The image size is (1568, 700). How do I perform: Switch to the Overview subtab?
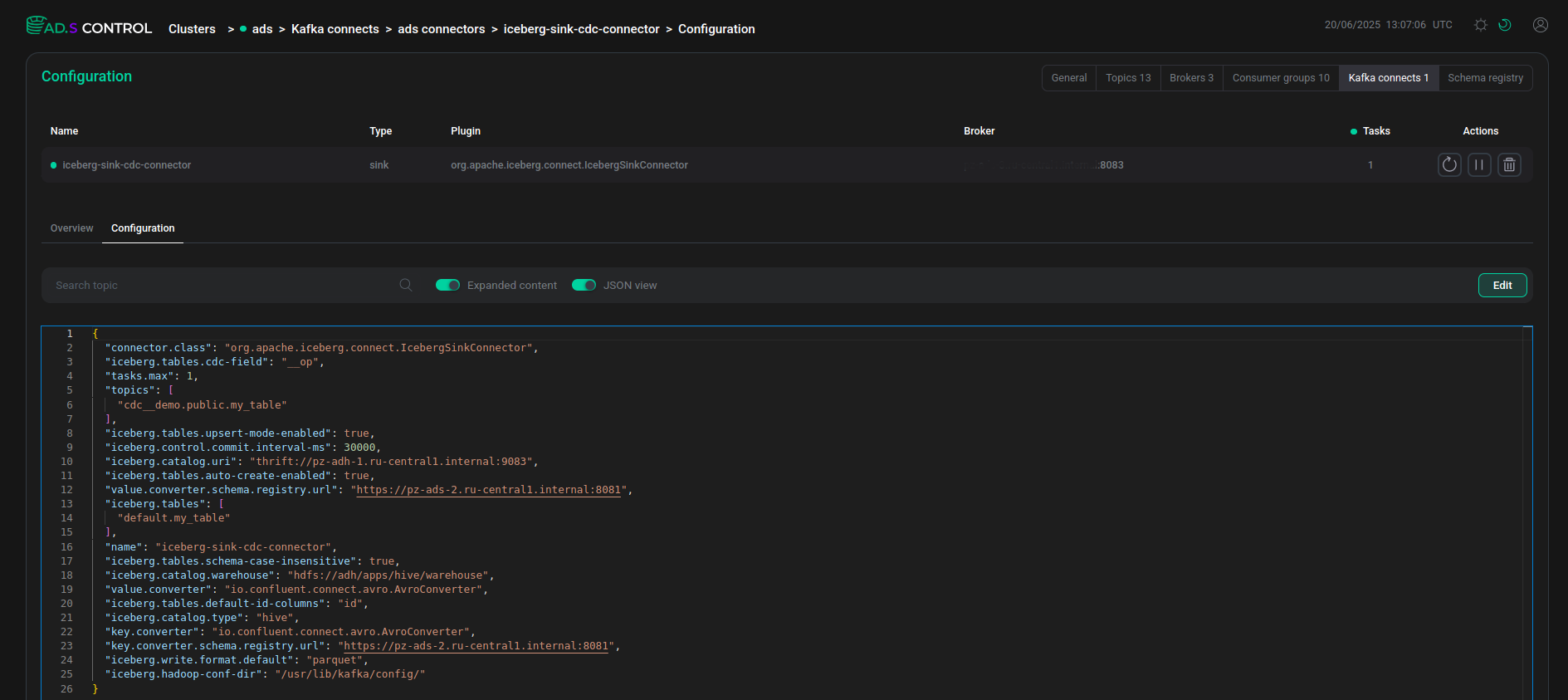pos(71,228)
